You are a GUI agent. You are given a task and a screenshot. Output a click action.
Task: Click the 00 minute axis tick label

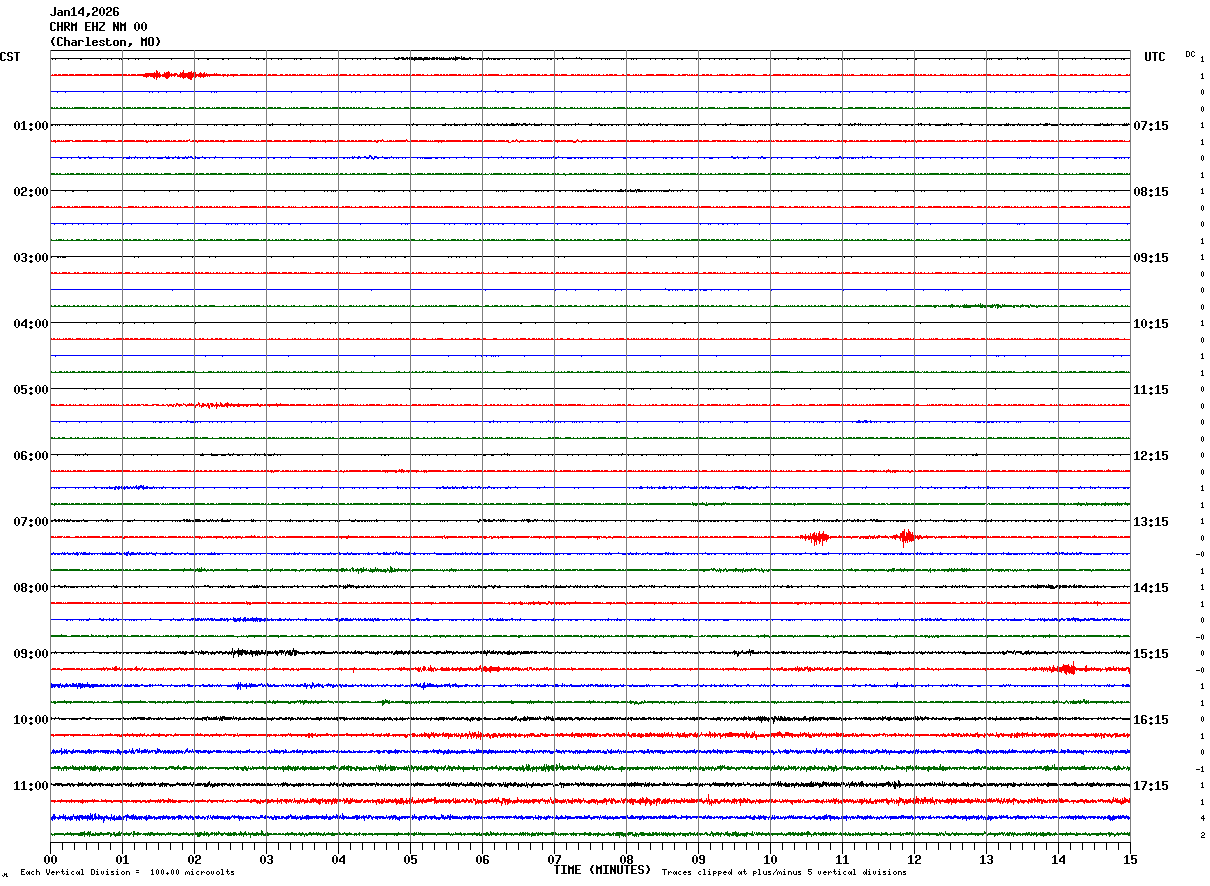pyautogui.click(x=50, y=859)
